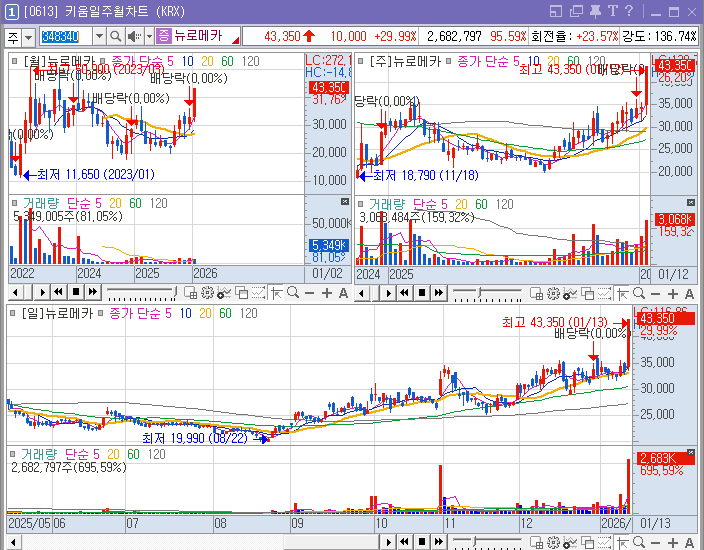Viewport: 704px width, 550px height.
Task: Click stock code input field 348340
Action: tap(66, 36)
